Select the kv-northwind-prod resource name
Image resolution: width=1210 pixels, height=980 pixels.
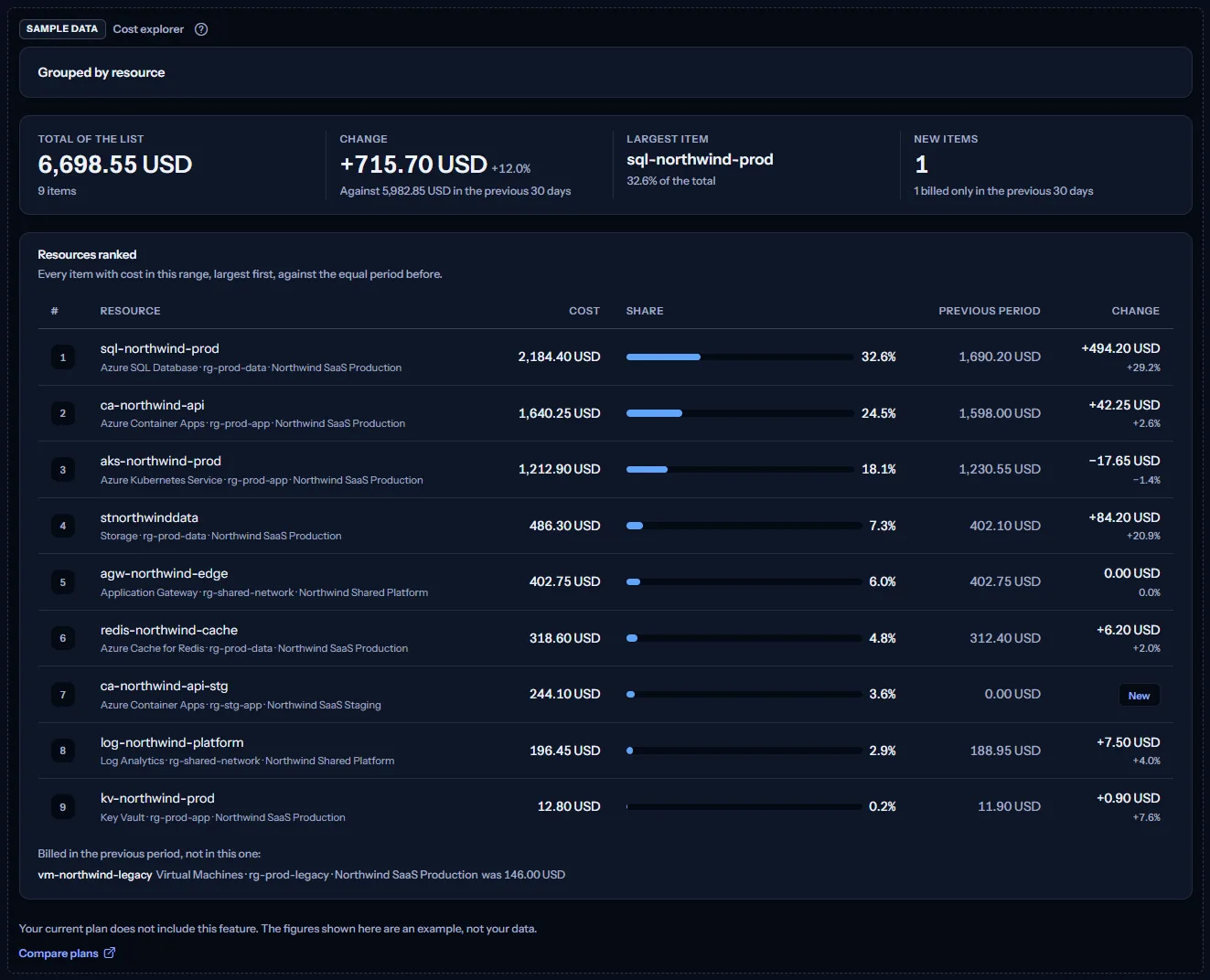tap(157, 798)
